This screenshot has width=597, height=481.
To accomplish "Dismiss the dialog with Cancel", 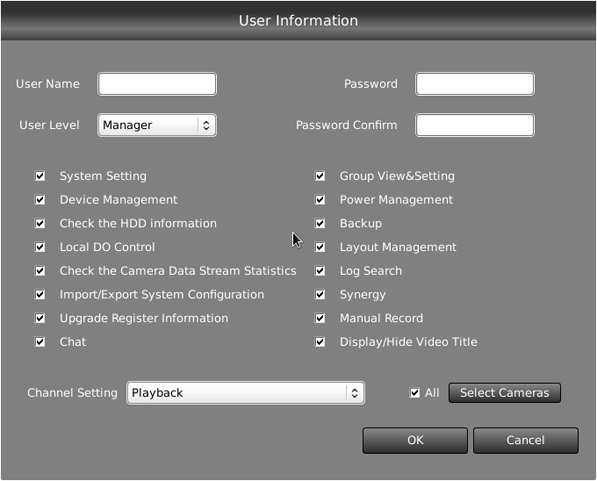I will pyautogui.click(x=526, y=440).
